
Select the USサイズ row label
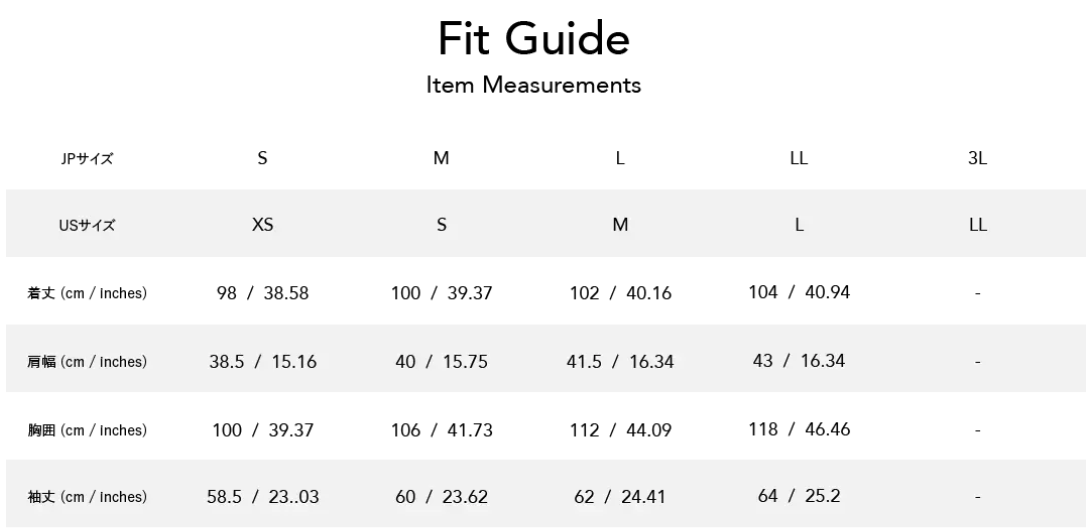[86, 226]
